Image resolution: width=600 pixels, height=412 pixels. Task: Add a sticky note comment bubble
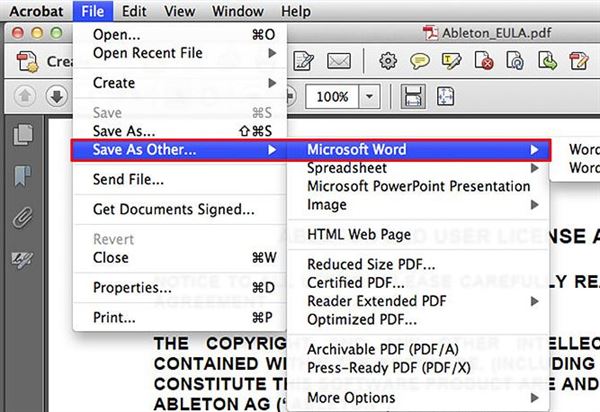[x=420, y=61]
